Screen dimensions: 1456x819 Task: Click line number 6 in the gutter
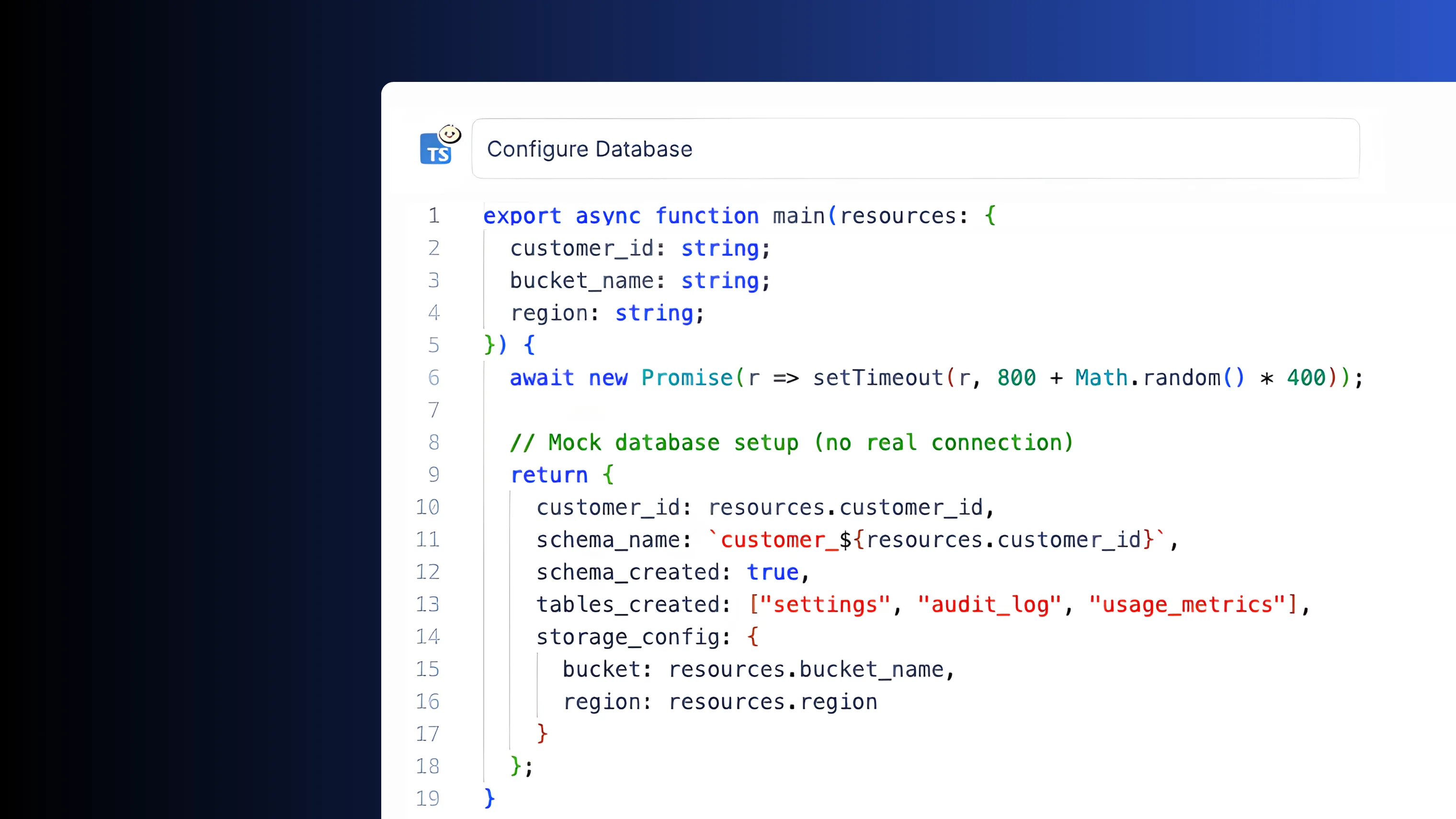click(x=433, y=377)
